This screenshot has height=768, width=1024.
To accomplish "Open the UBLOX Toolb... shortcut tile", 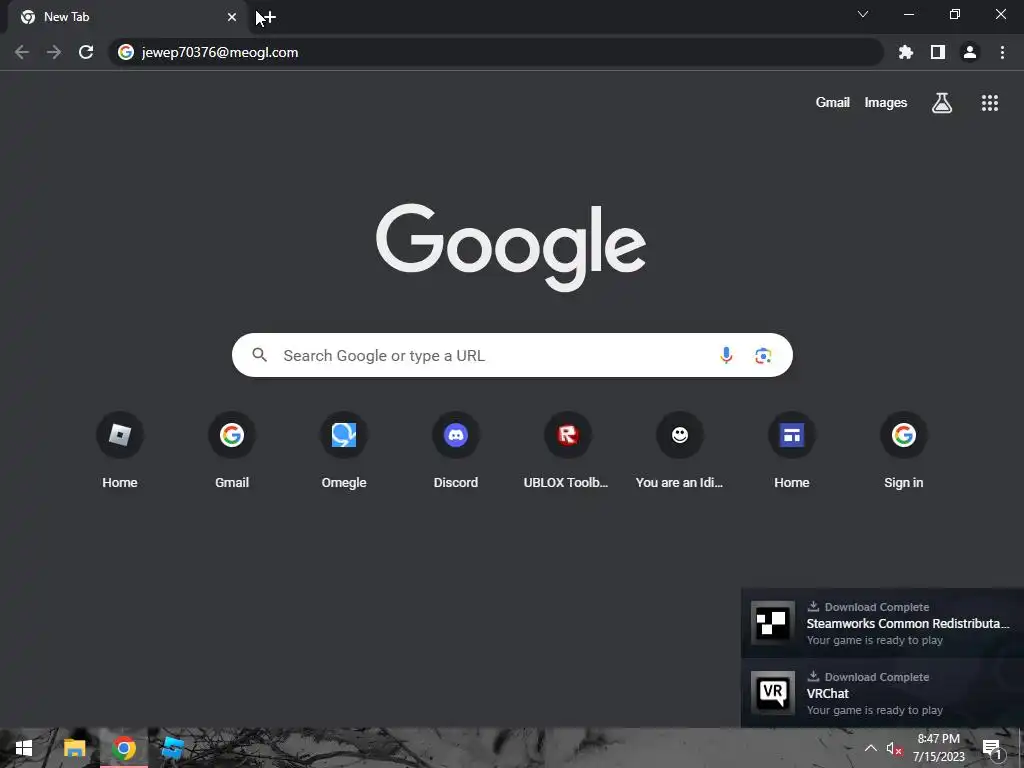I will (x=568, y=451).
